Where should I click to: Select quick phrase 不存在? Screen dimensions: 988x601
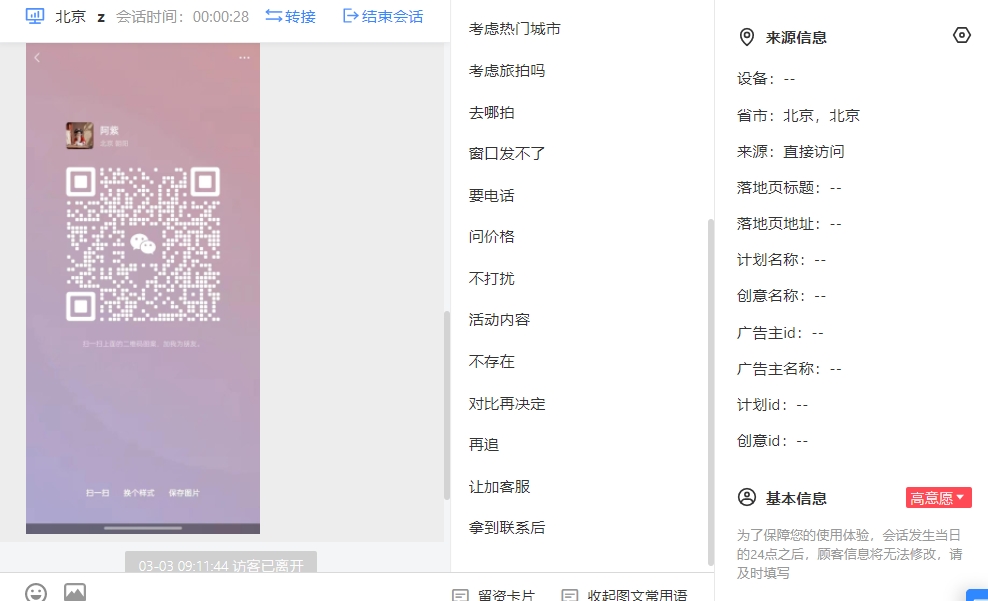(x=491, y=362)
